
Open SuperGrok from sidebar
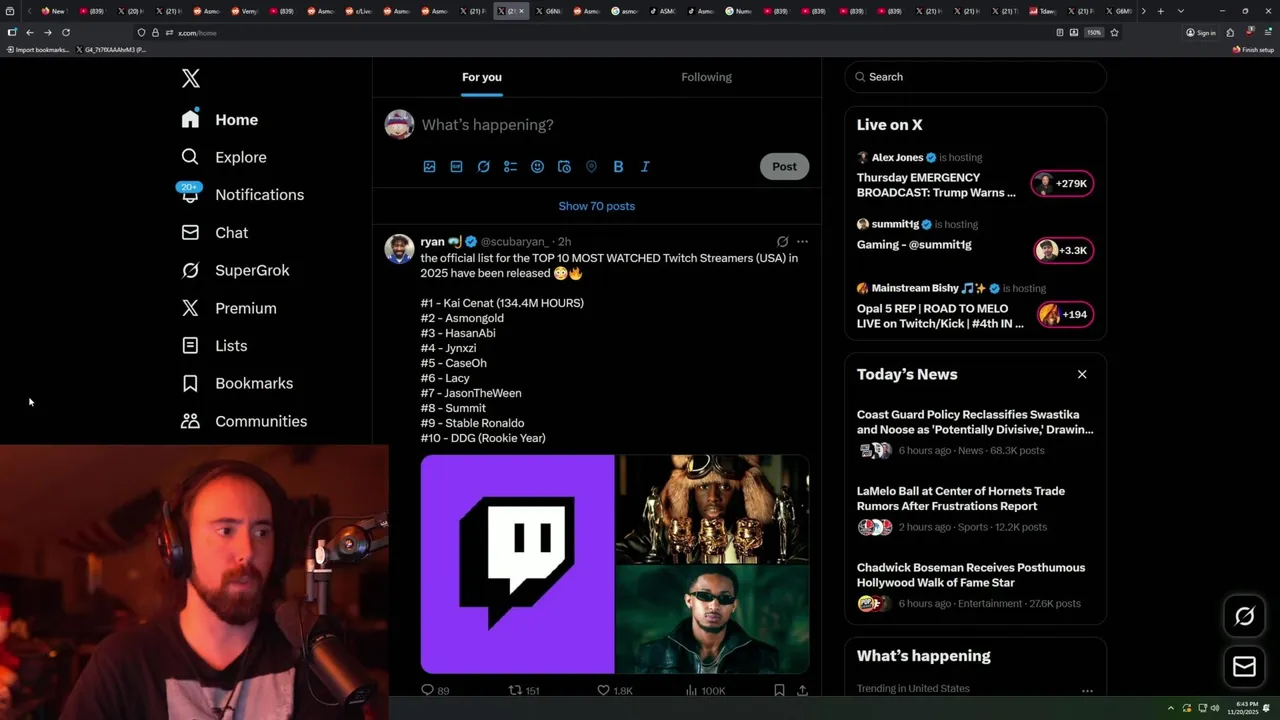(x=235, y=270)
